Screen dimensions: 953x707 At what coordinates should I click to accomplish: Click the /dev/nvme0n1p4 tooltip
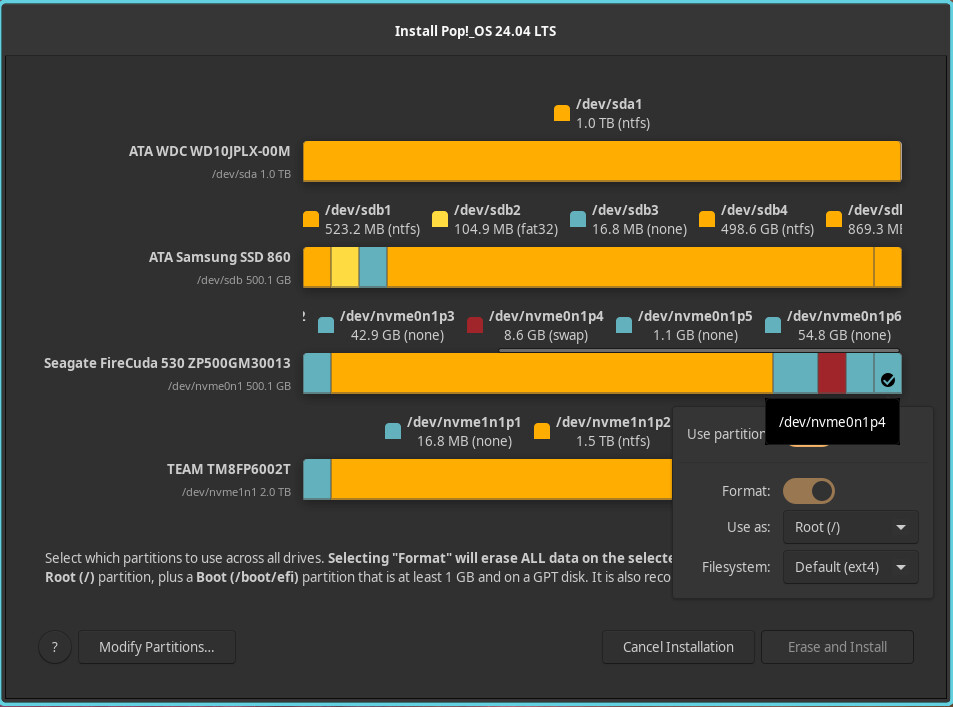[x=832, y=422]
